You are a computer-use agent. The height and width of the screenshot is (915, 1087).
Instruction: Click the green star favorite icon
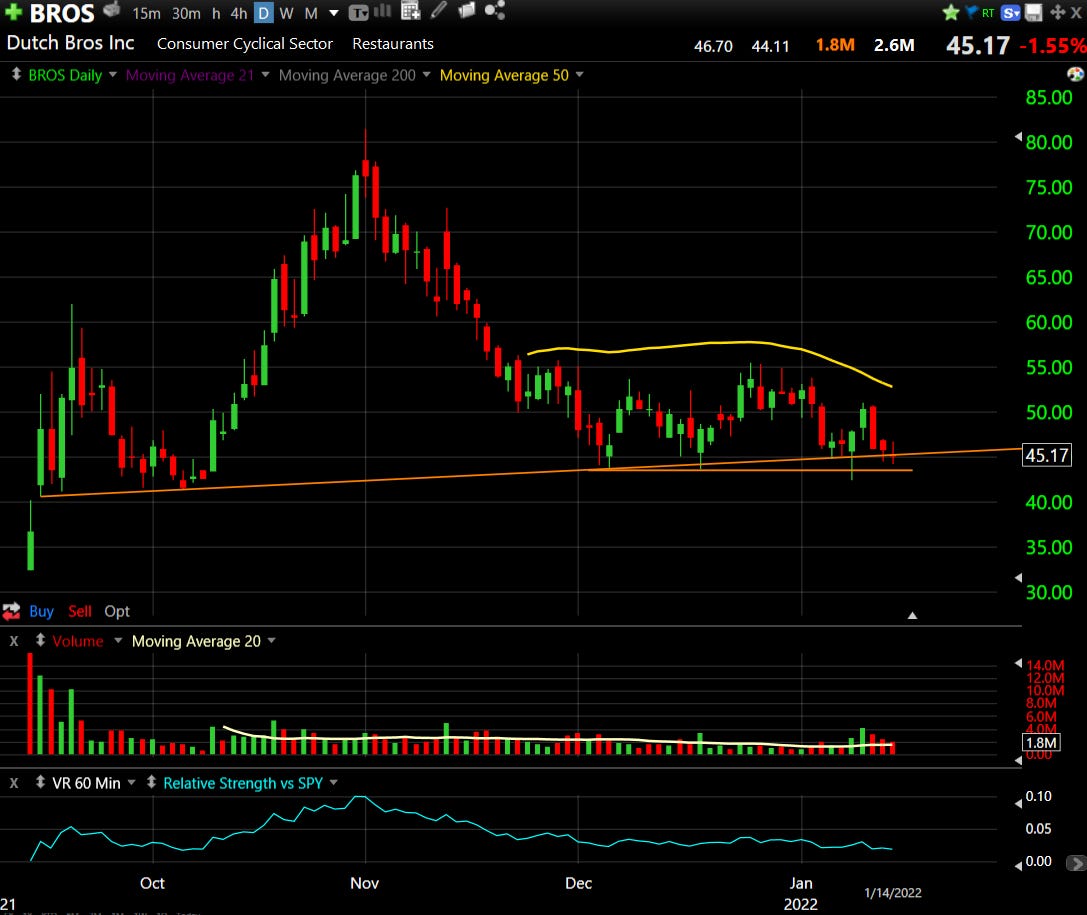pyautogui.click(x=951, y=12)
